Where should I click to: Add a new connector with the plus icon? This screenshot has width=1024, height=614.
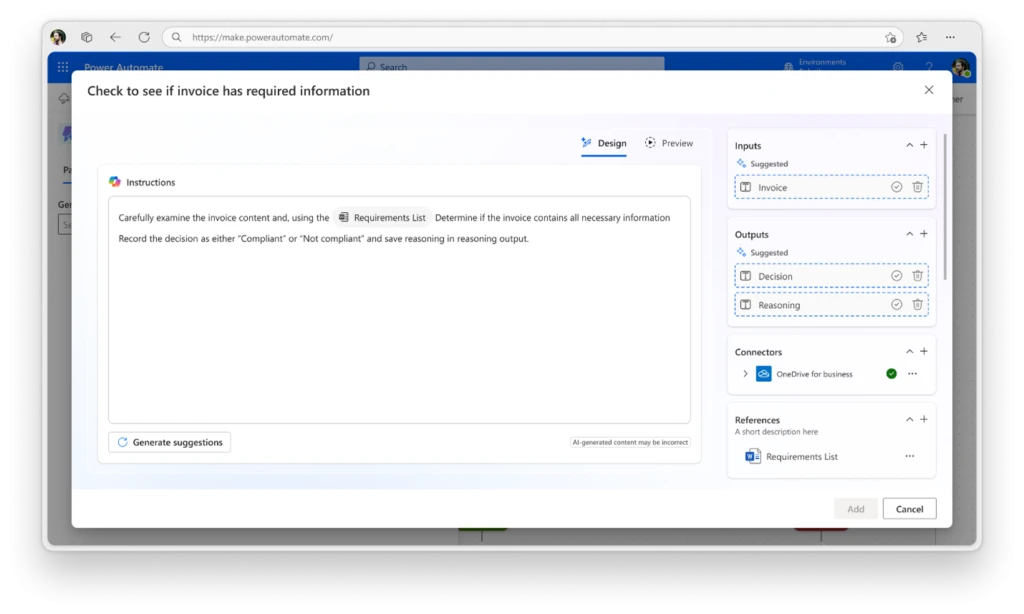click(923, 351)
